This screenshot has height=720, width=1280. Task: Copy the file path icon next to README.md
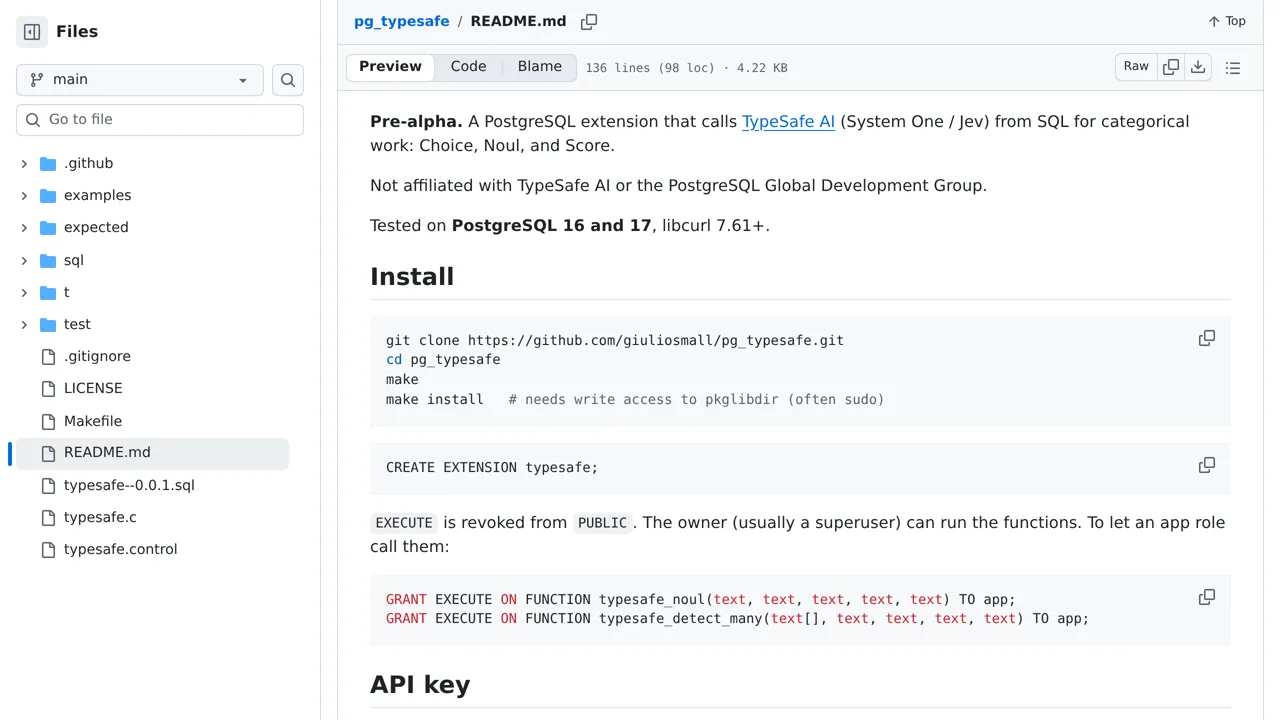click(x=589, y=21)
